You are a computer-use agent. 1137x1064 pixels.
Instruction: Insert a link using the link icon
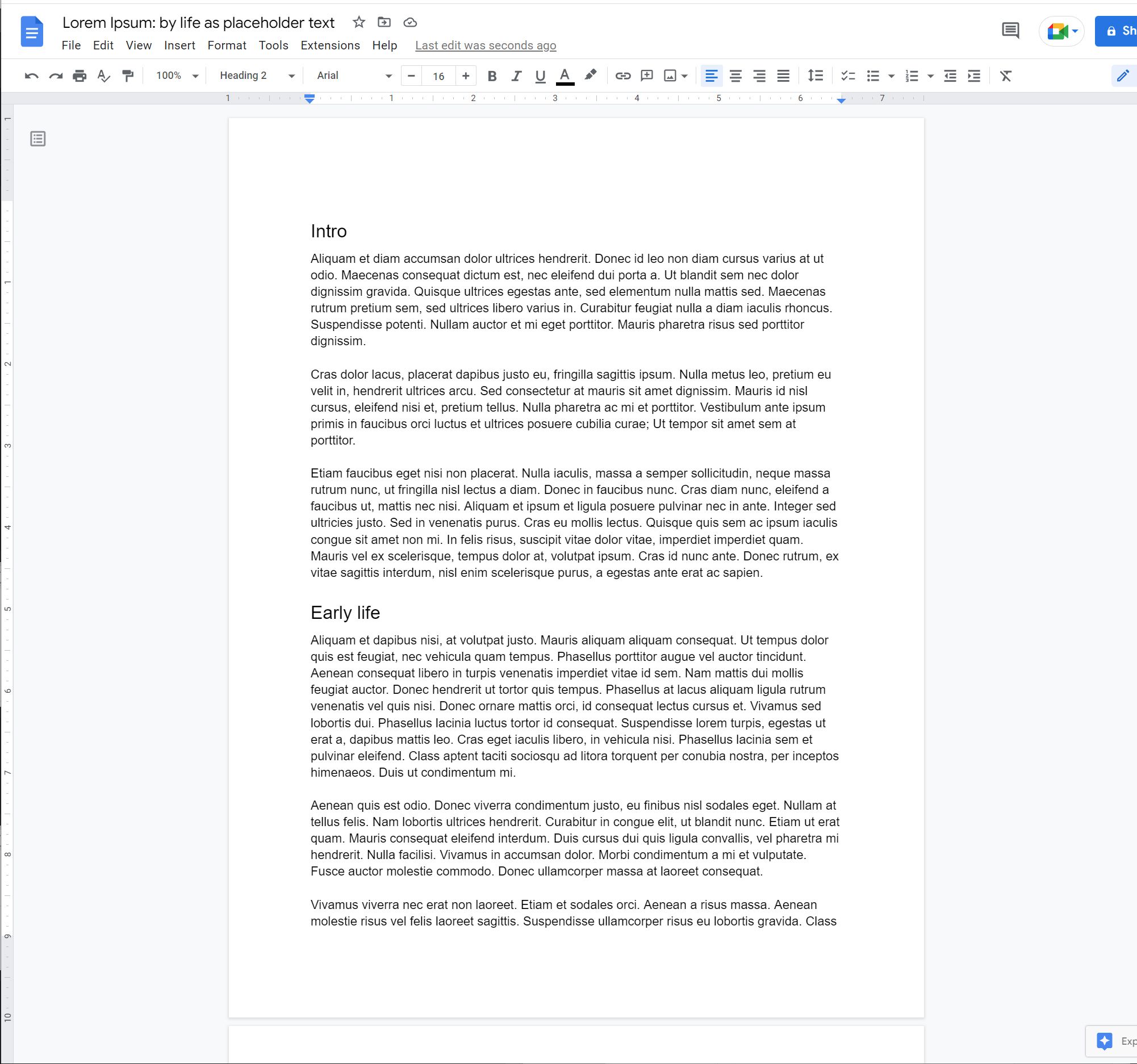pos(622,75)
